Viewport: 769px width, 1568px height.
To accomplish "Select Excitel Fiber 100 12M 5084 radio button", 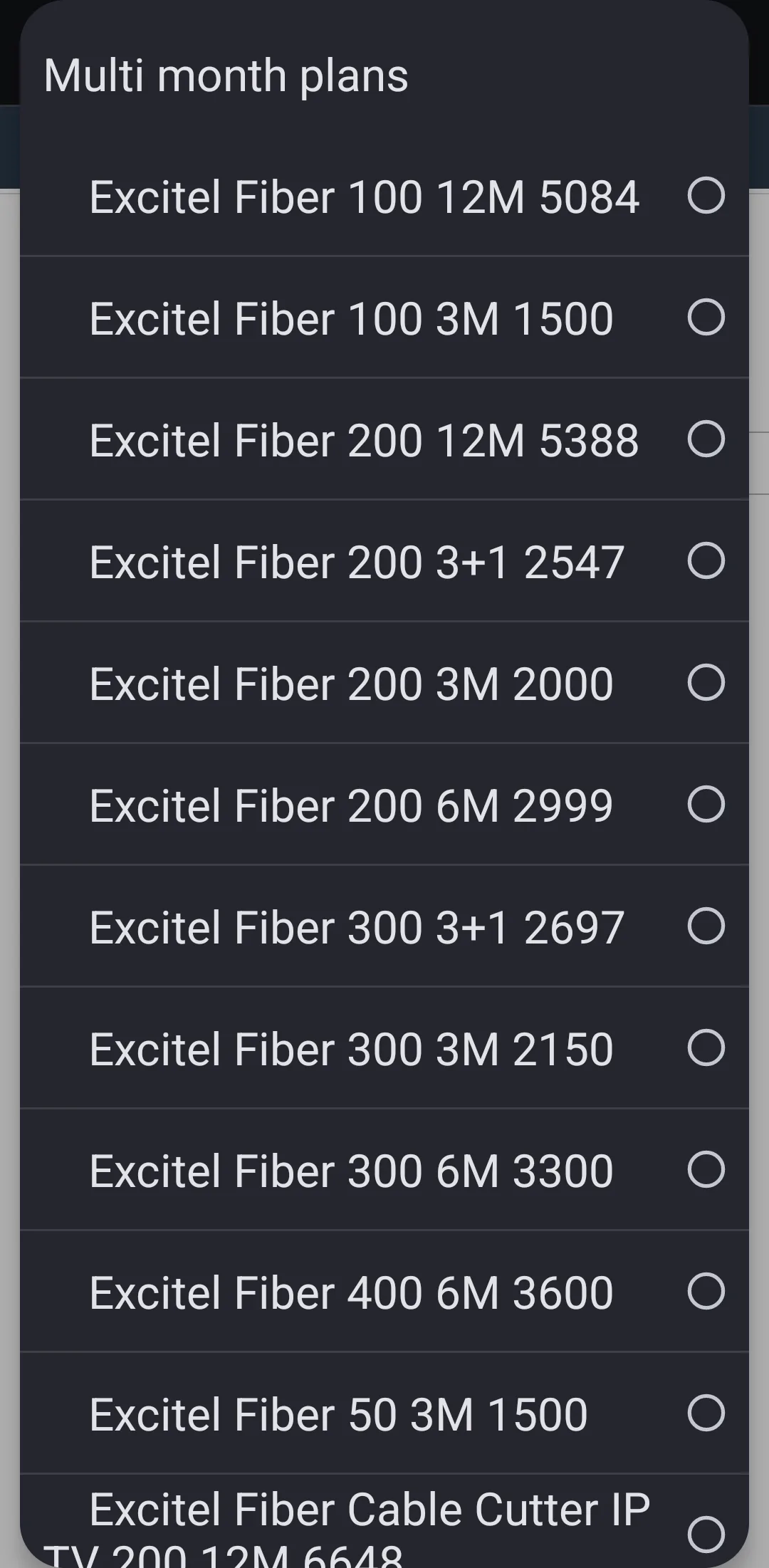I will [706, 196].
